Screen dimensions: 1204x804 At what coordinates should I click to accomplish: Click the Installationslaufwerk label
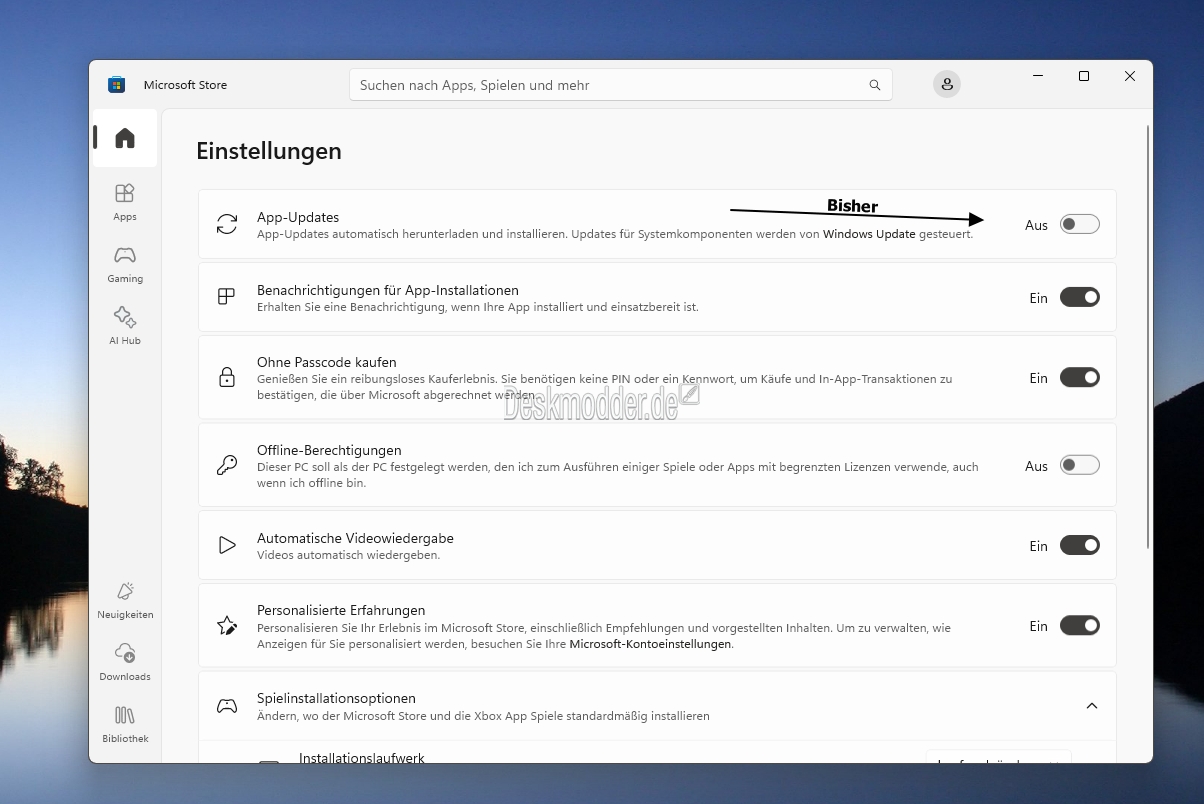[x=362, y=757]
